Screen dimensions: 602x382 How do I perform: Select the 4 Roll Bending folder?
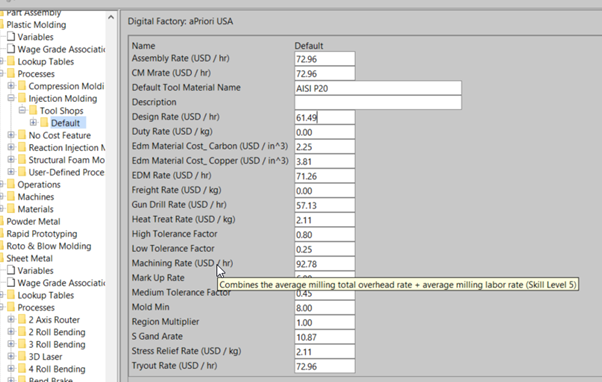click(x=52, y=369)
